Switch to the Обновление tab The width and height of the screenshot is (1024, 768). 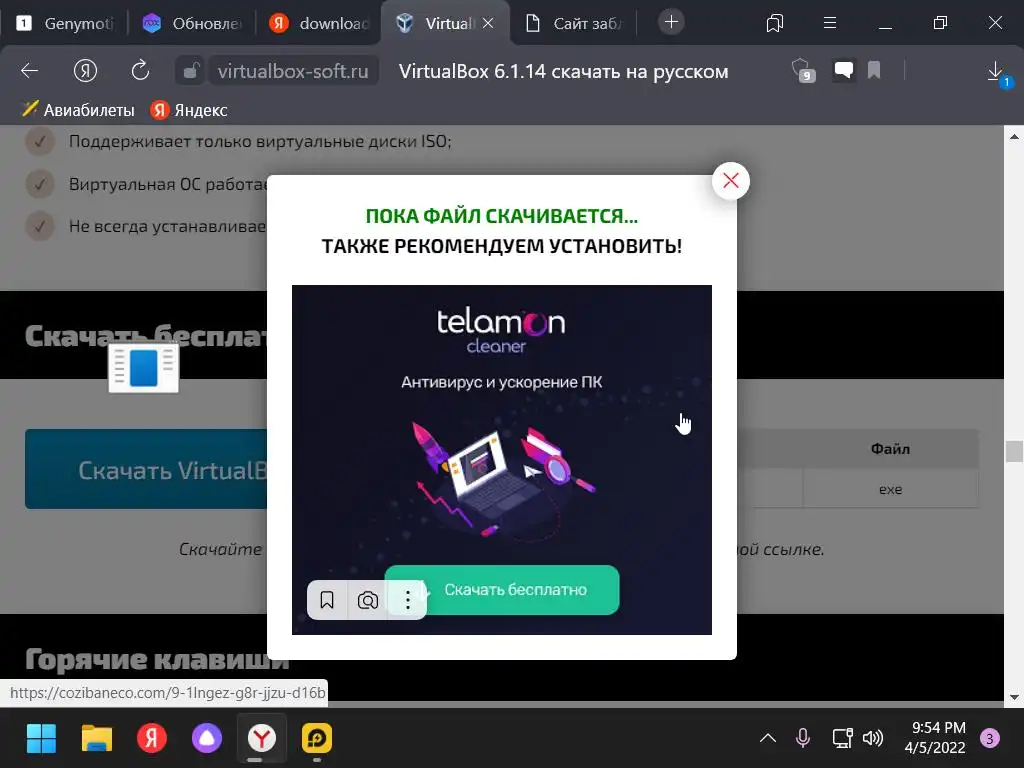(193, 24)
